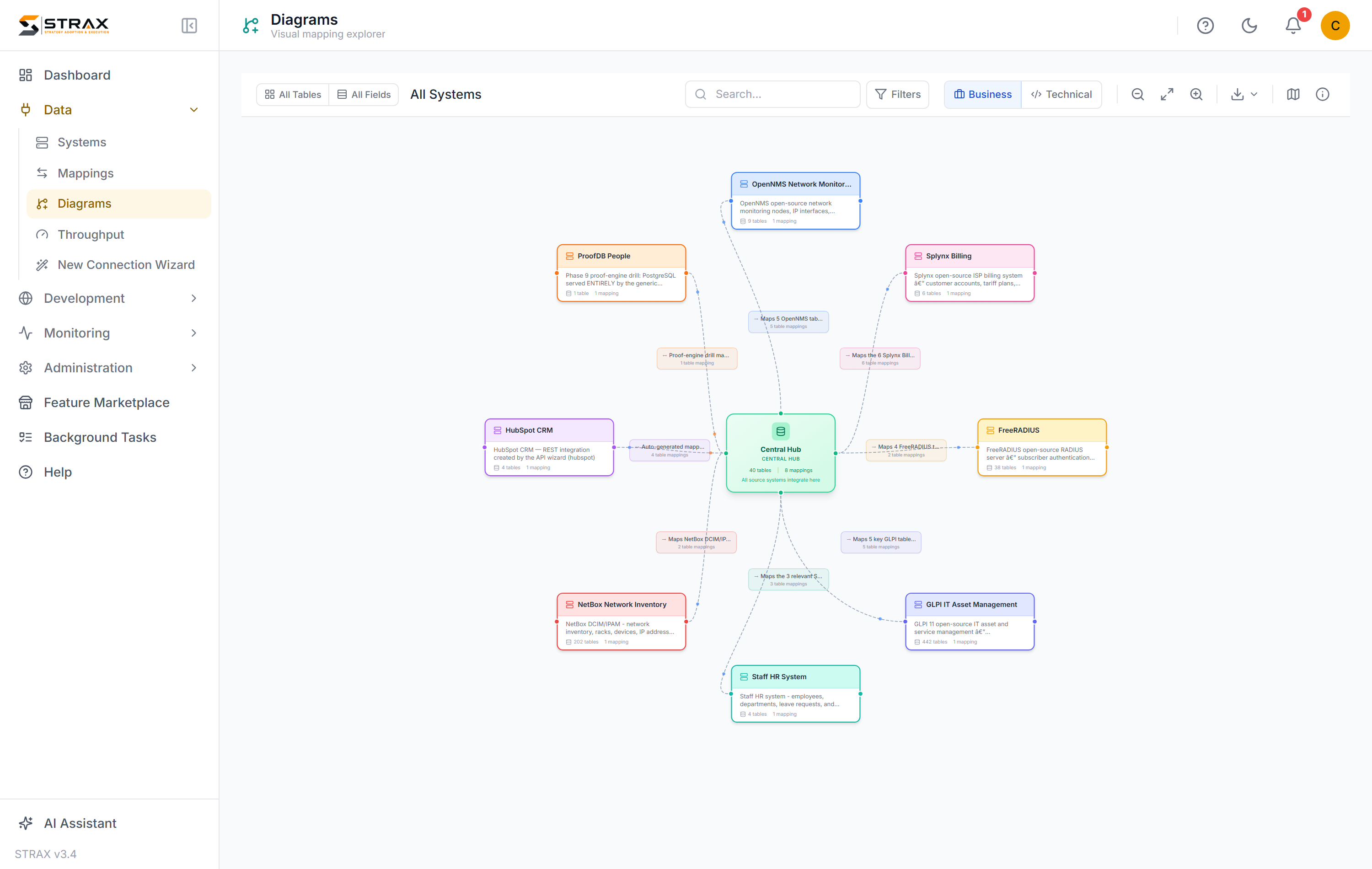Click 'Maps 5 key GLPI table...' edge label

(881, 542)
